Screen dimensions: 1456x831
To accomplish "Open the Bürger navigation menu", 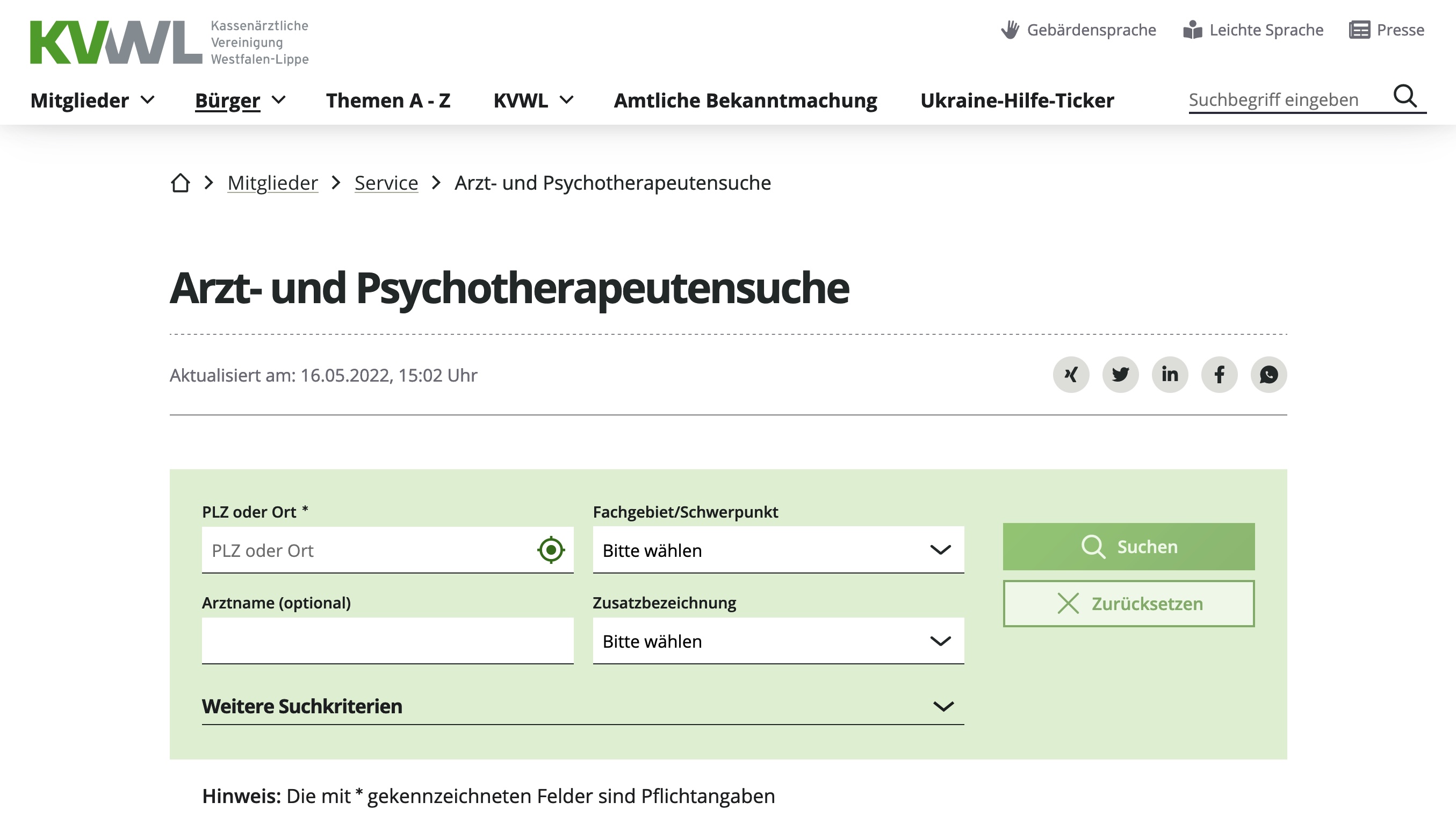I will (x=240, y=101).
